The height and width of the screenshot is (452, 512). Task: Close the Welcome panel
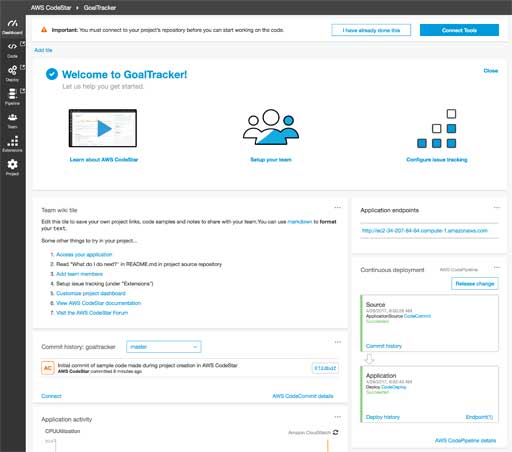491,71
